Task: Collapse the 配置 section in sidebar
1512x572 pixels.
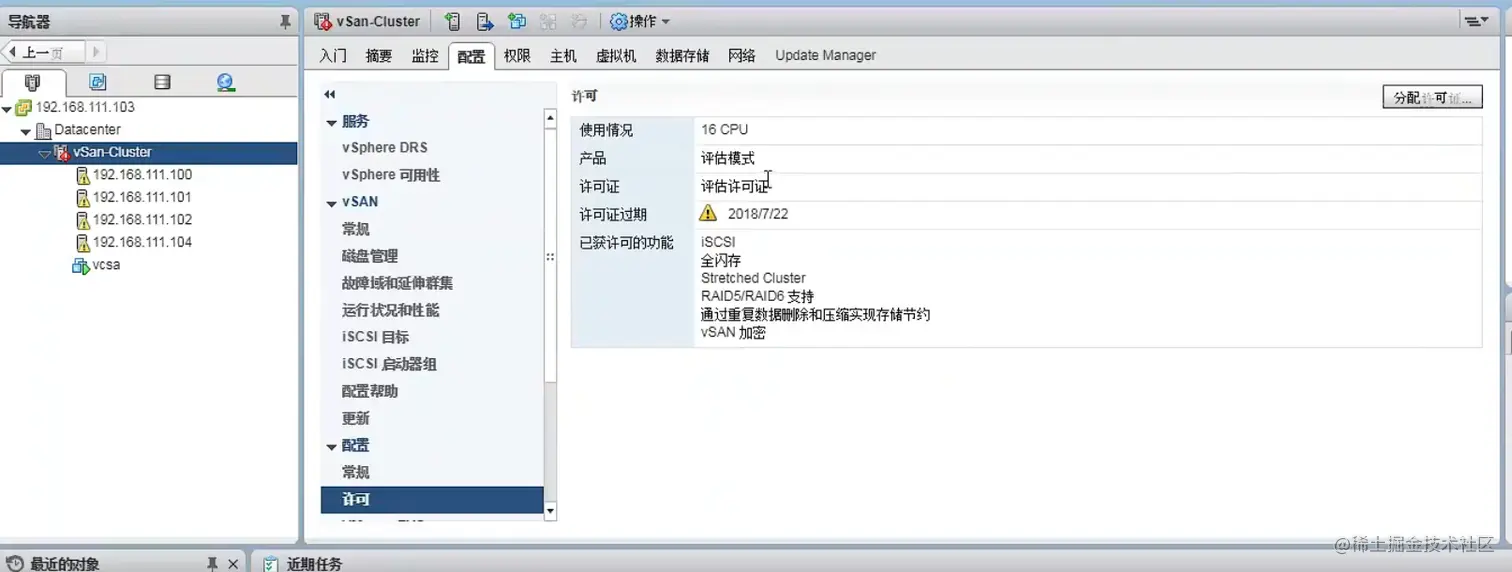Action: [x=332, y=446]
